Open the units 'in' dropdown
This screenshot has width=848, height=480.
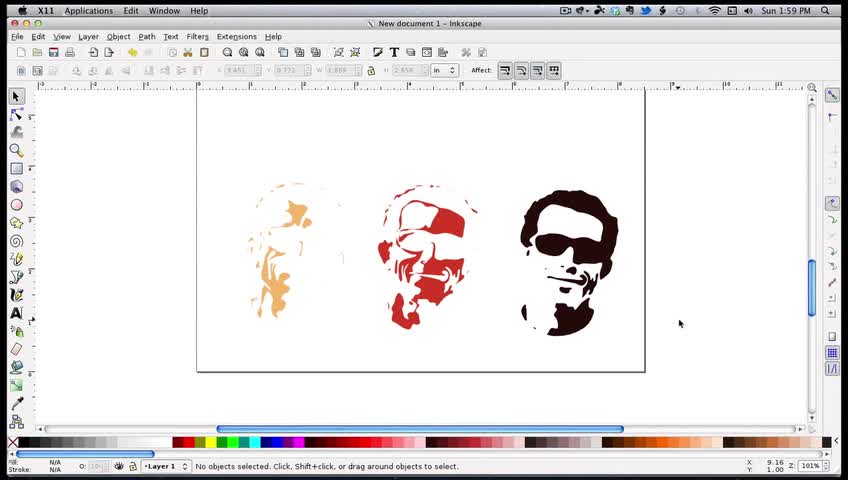coord(445,70)
